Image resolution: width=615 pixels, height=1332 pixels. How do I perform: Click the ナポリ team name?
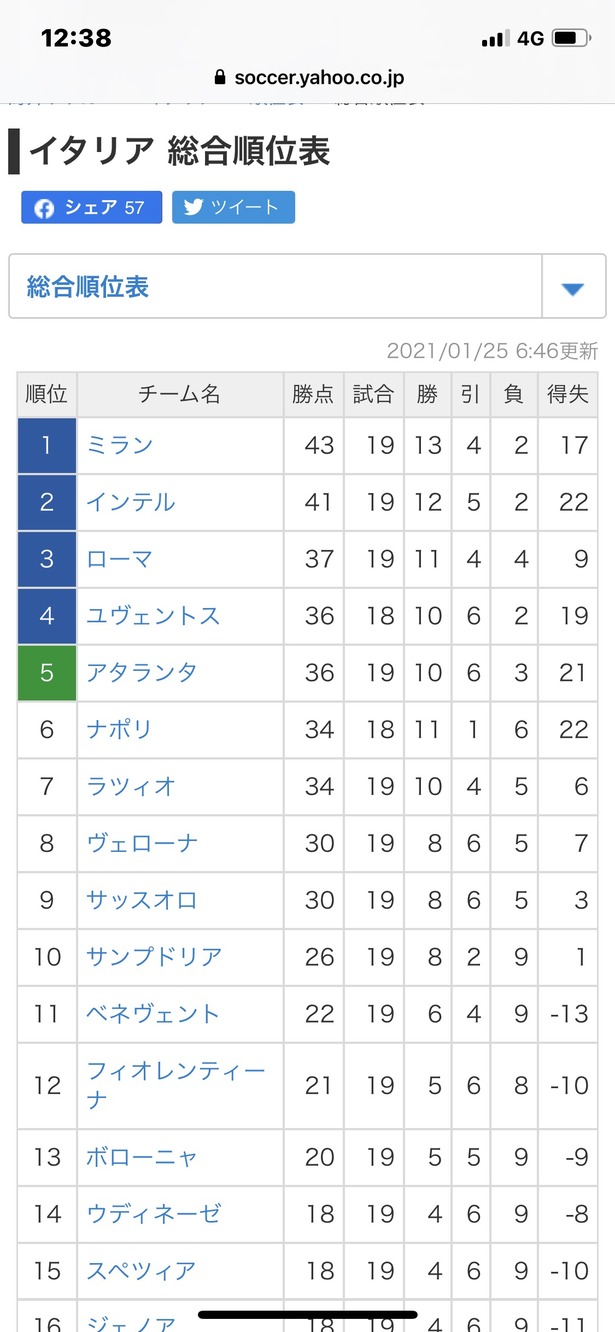click(x=120, y=730)
